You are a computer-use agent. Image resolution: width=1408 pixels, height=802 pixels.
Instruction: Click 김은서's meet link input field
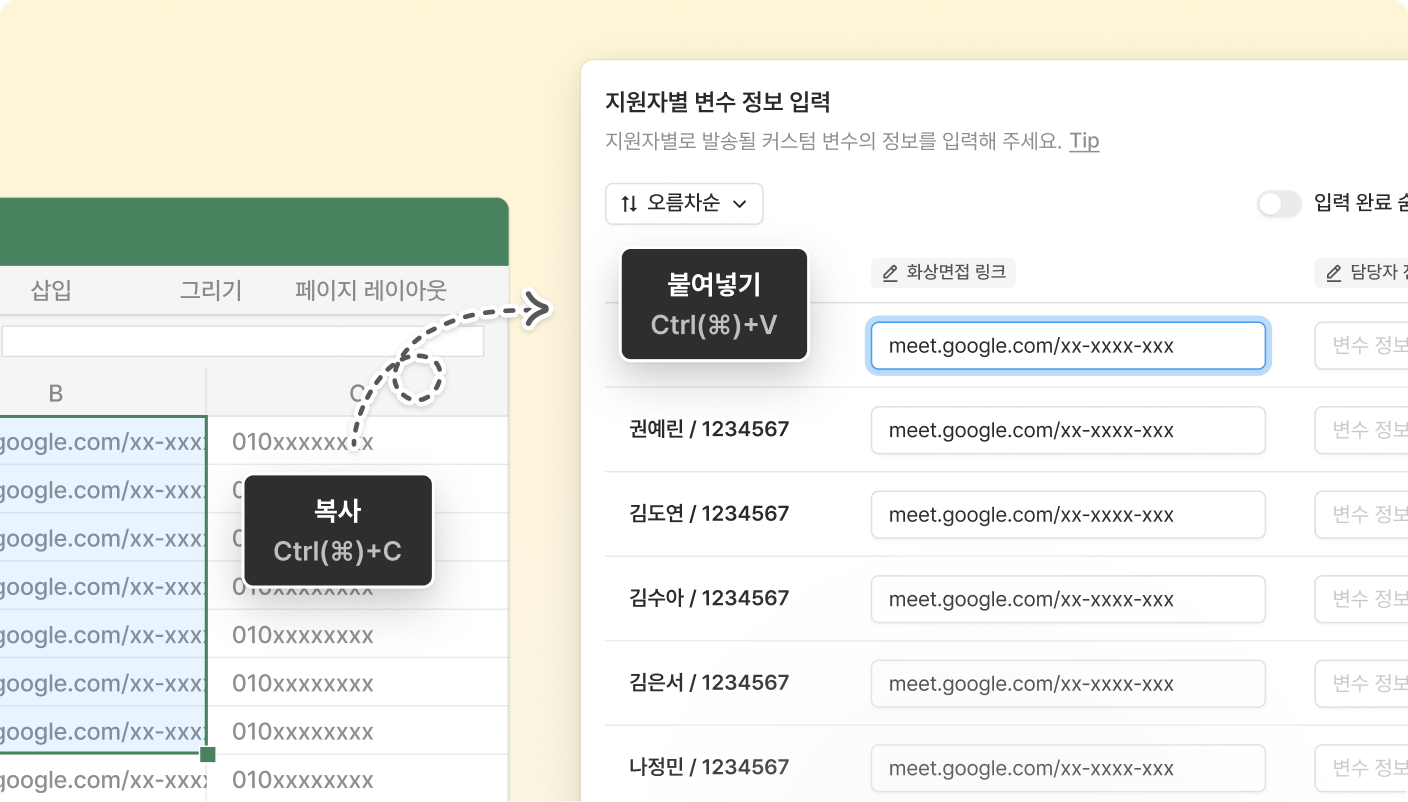pyautogui.click(x=1067, y=684)
